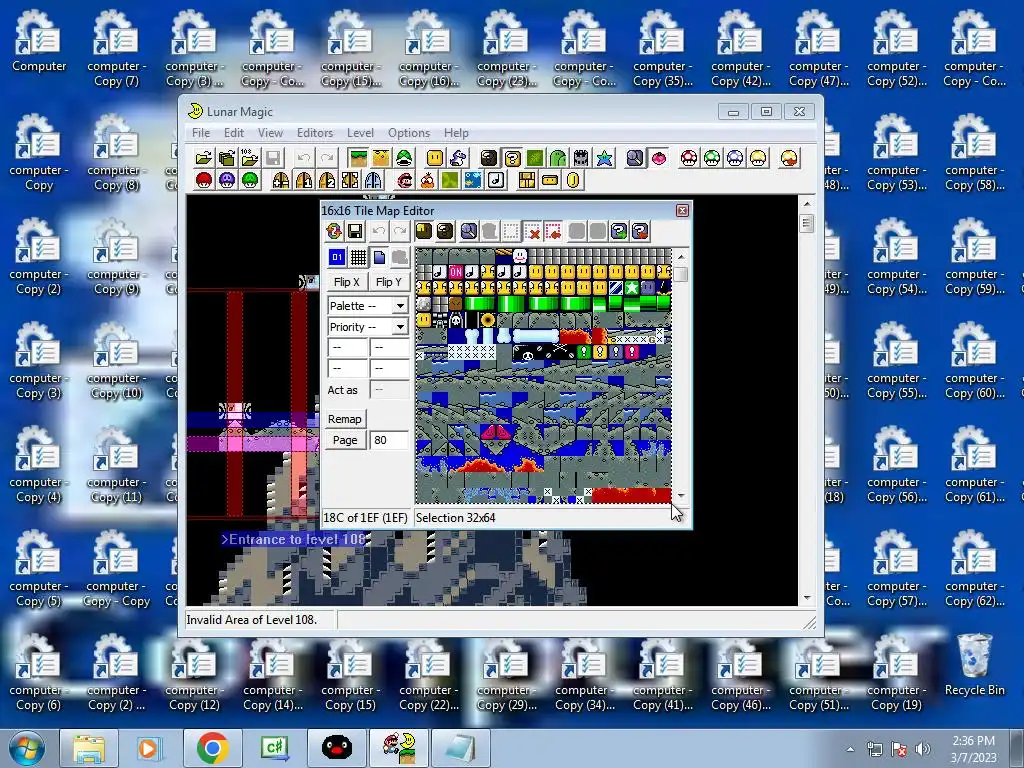1024x768 pixels.
Task: Click 'Invalid Area of Level 108.' status text
Action: pos(251,620)
